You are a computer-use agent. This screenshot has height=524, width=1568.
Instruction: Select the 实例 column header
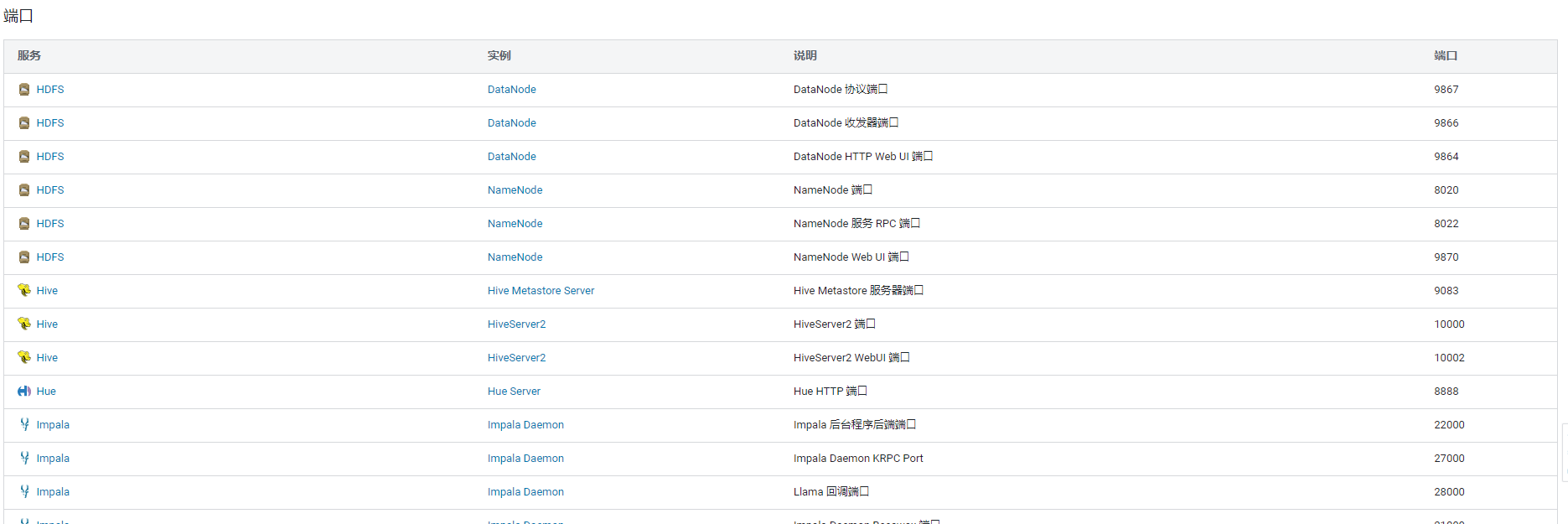pos(499,55)
